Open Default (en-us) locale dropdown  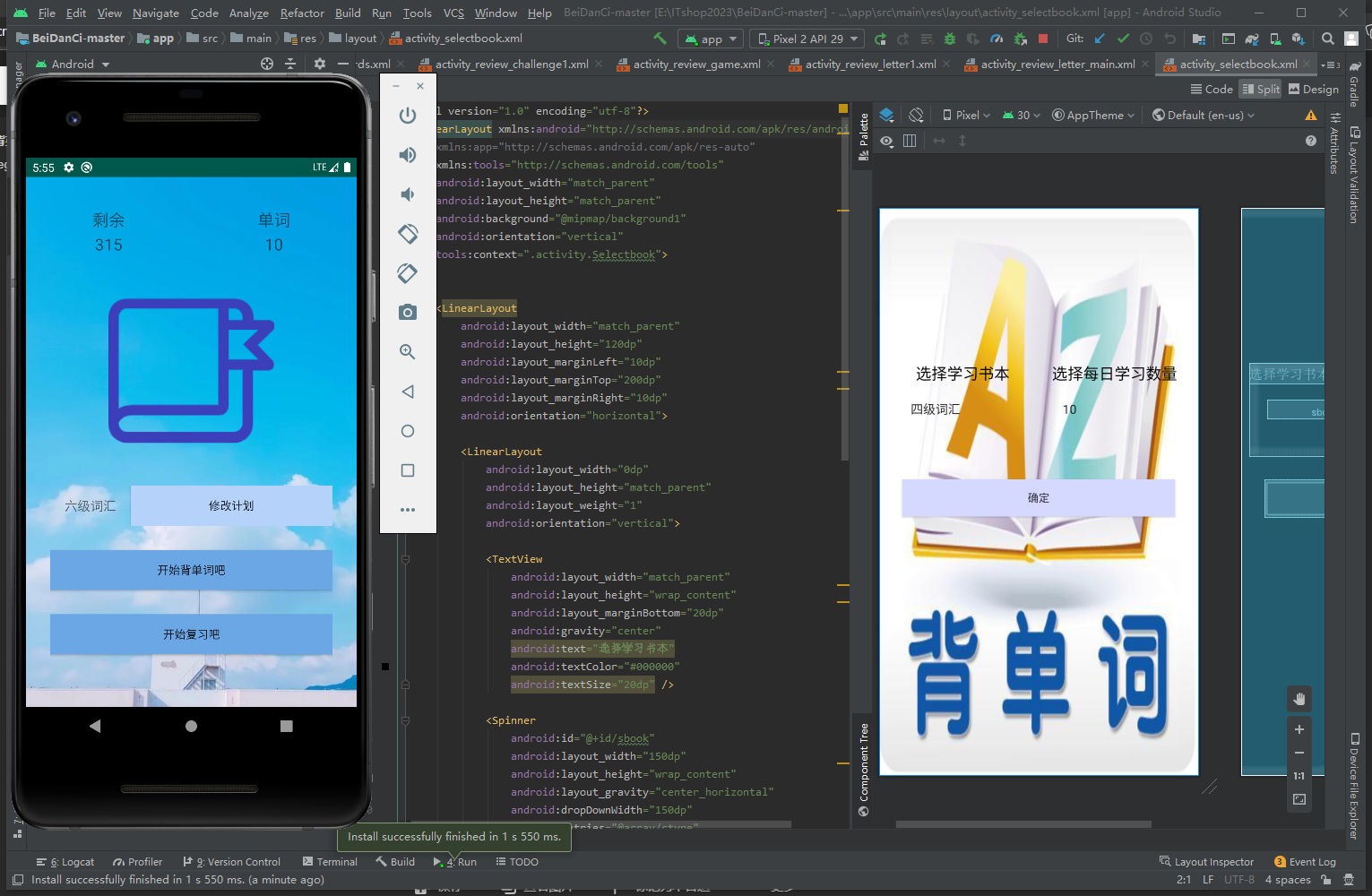pos(1204,115)
